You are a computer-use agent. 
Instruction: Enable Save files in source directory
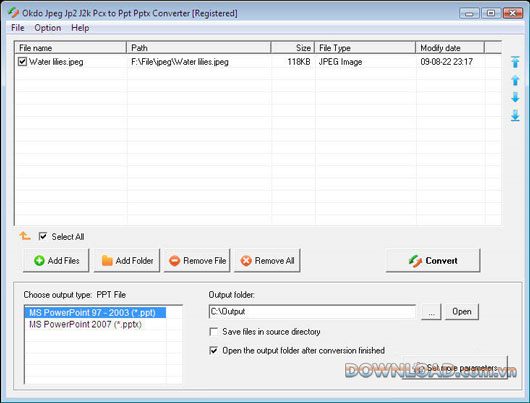(x=214, y=332)
